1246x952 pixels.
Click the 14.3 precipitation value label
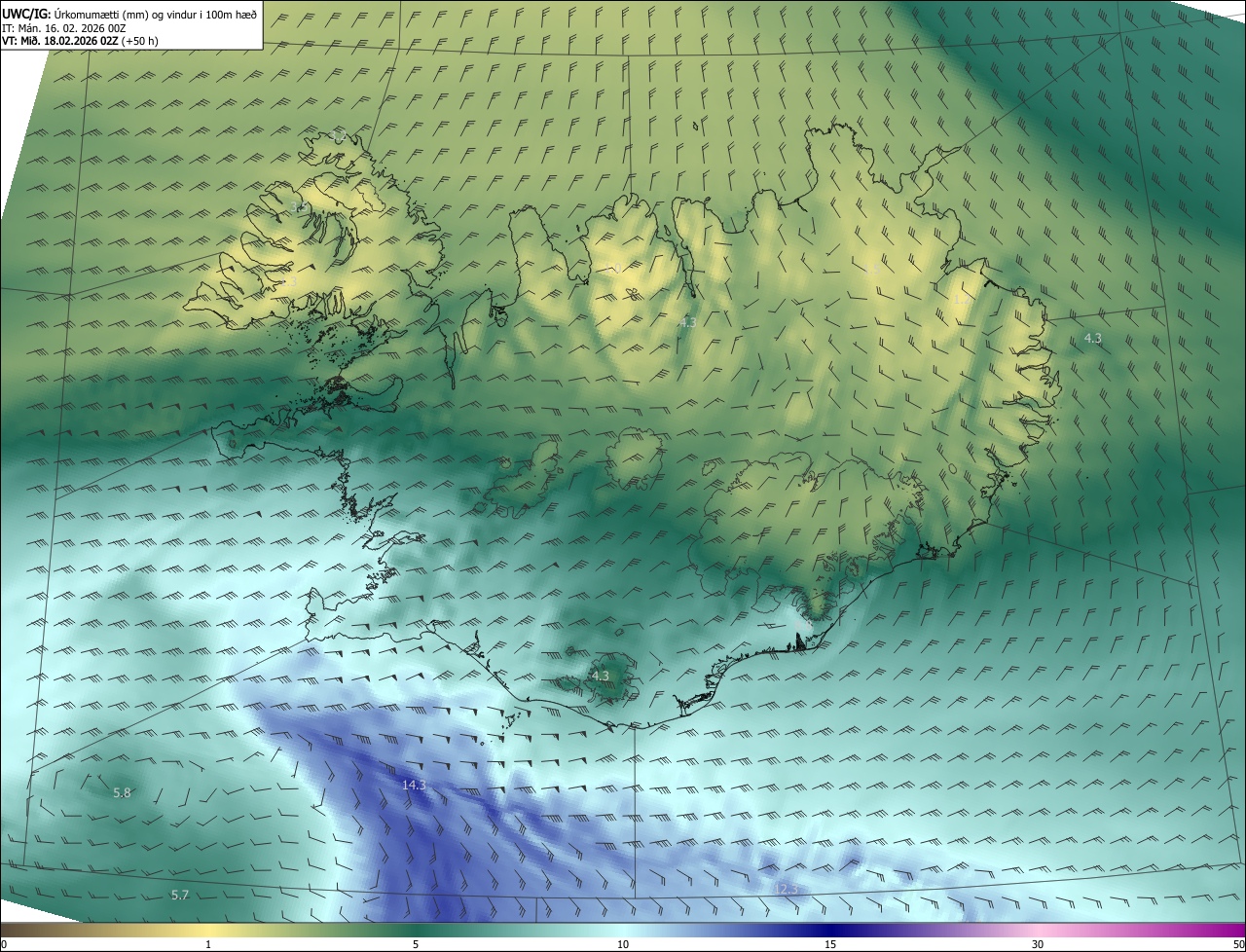414,785
